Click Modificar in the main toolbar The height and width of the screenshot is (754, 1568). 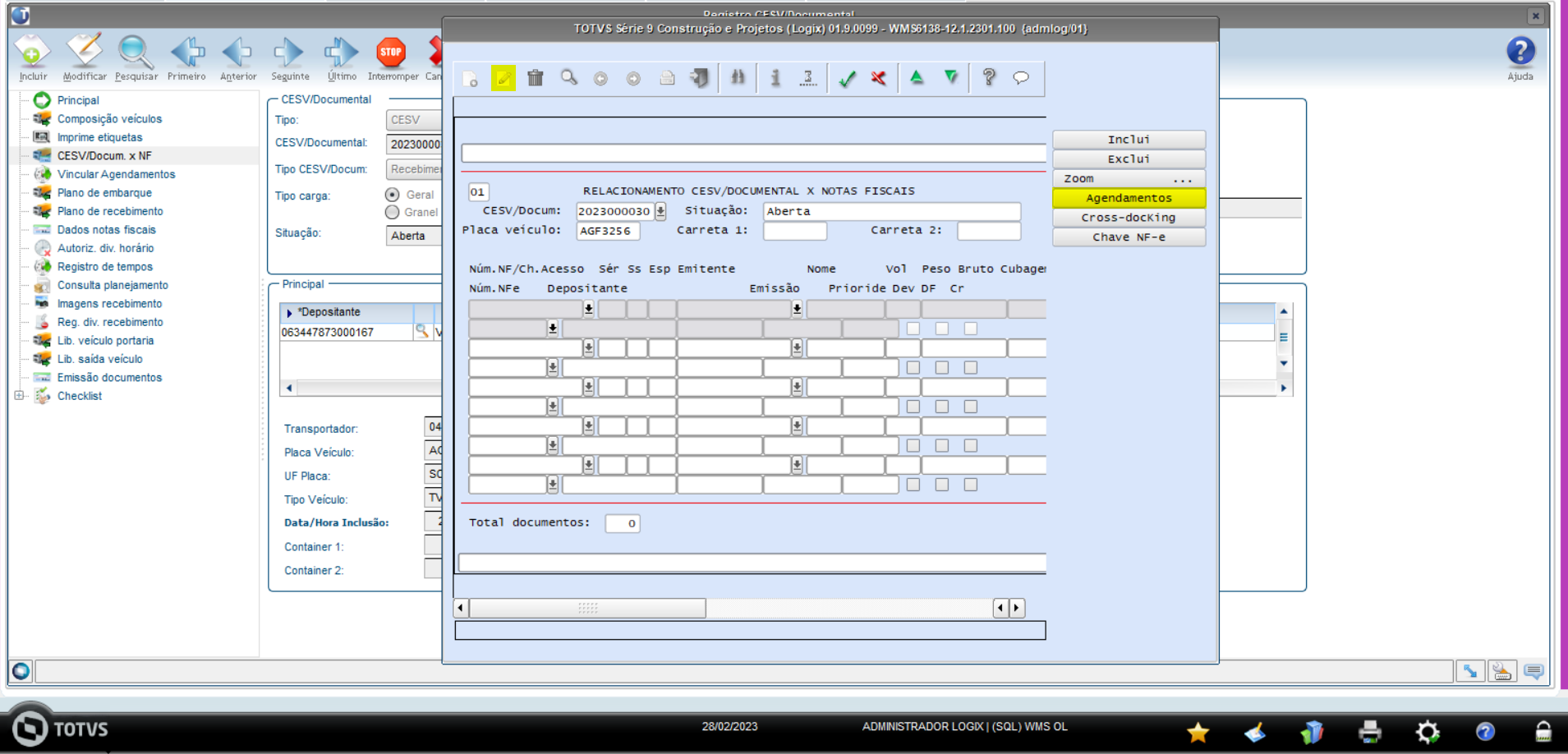pyautogui.click(x=85, y=57)
